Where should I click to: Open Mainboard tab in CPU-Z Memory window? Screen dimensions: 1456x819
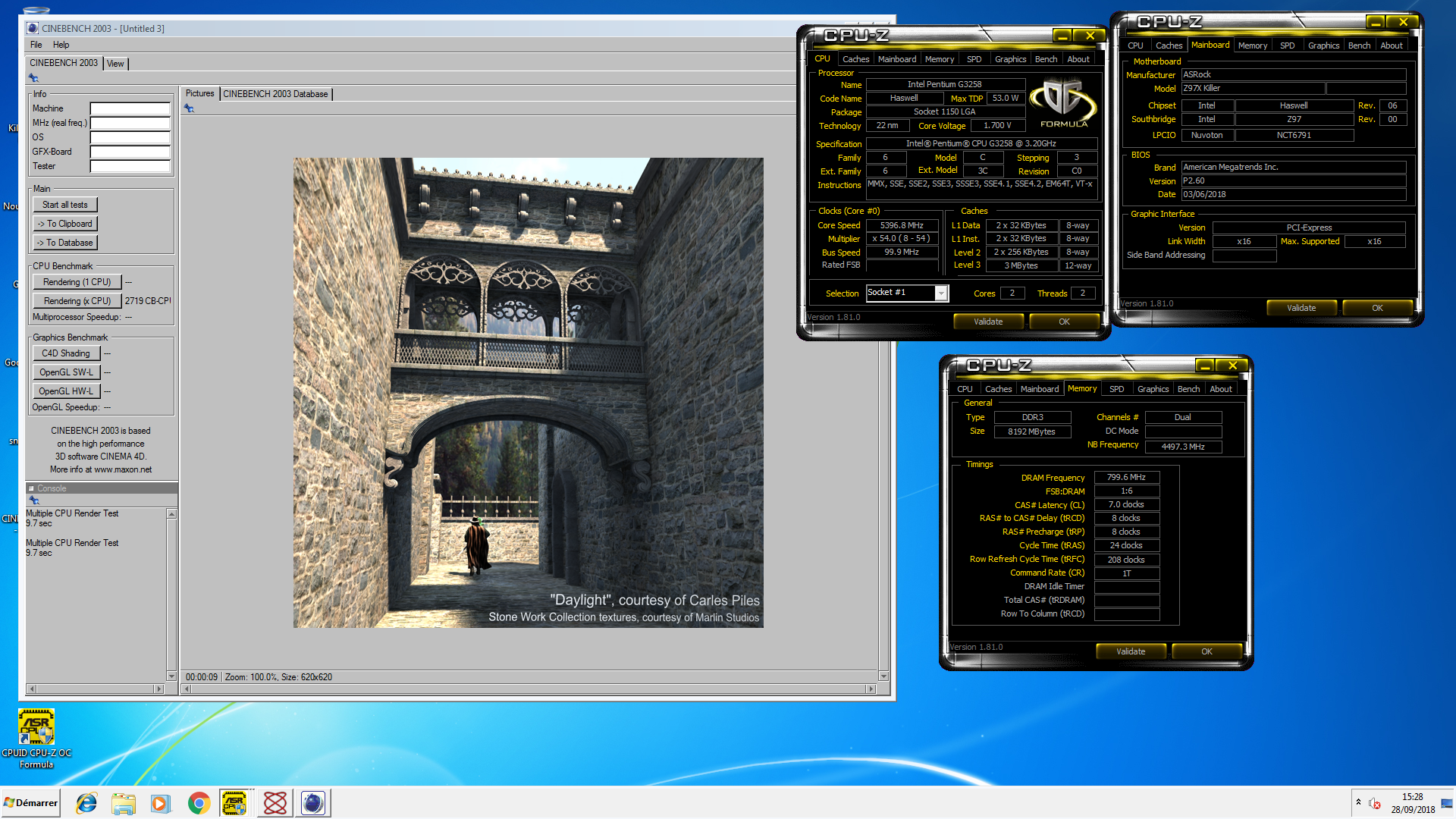tap(1040, 389)
